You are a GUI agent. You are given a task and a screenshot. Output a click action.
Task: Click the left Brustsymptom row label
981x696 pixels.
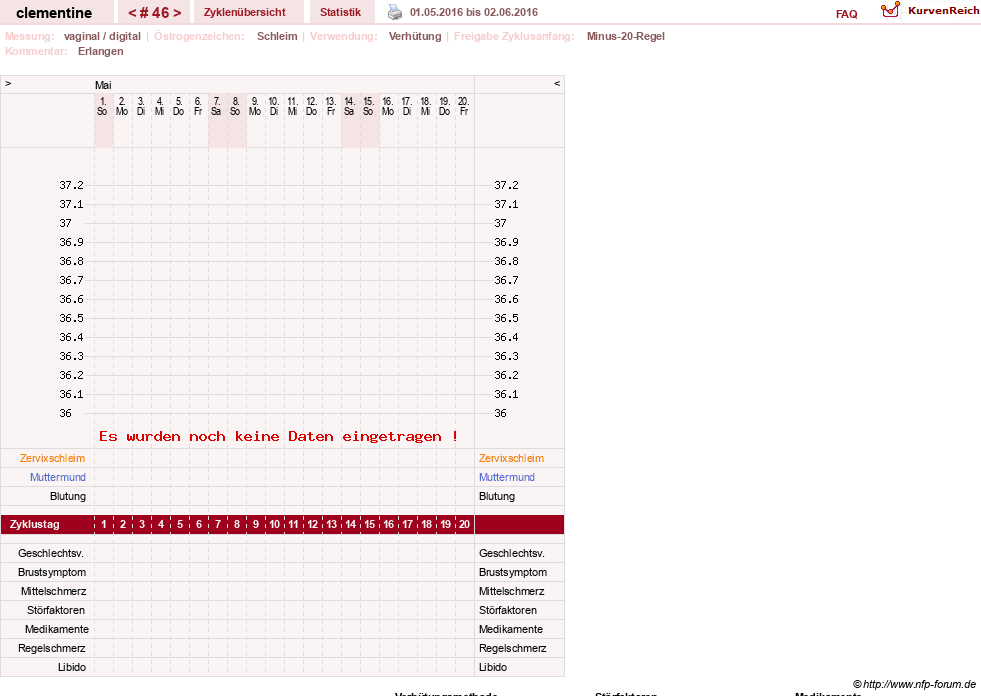pos(52,572)
